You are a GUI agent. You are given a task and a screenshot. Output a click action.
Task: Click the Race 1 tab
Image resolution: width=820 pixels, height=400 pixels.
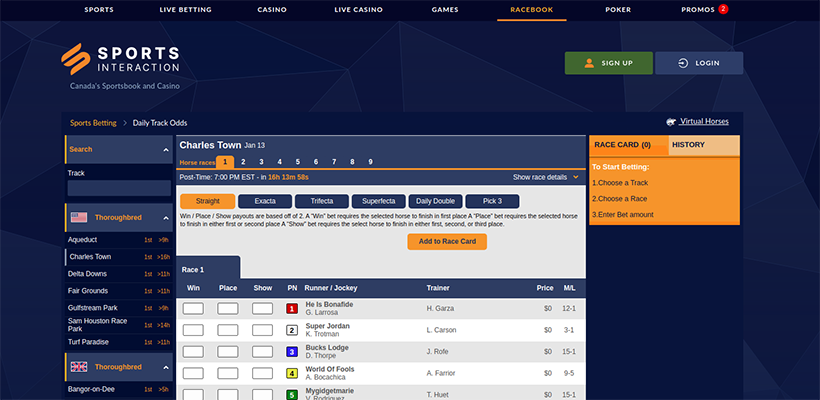[x=208, y=268]
